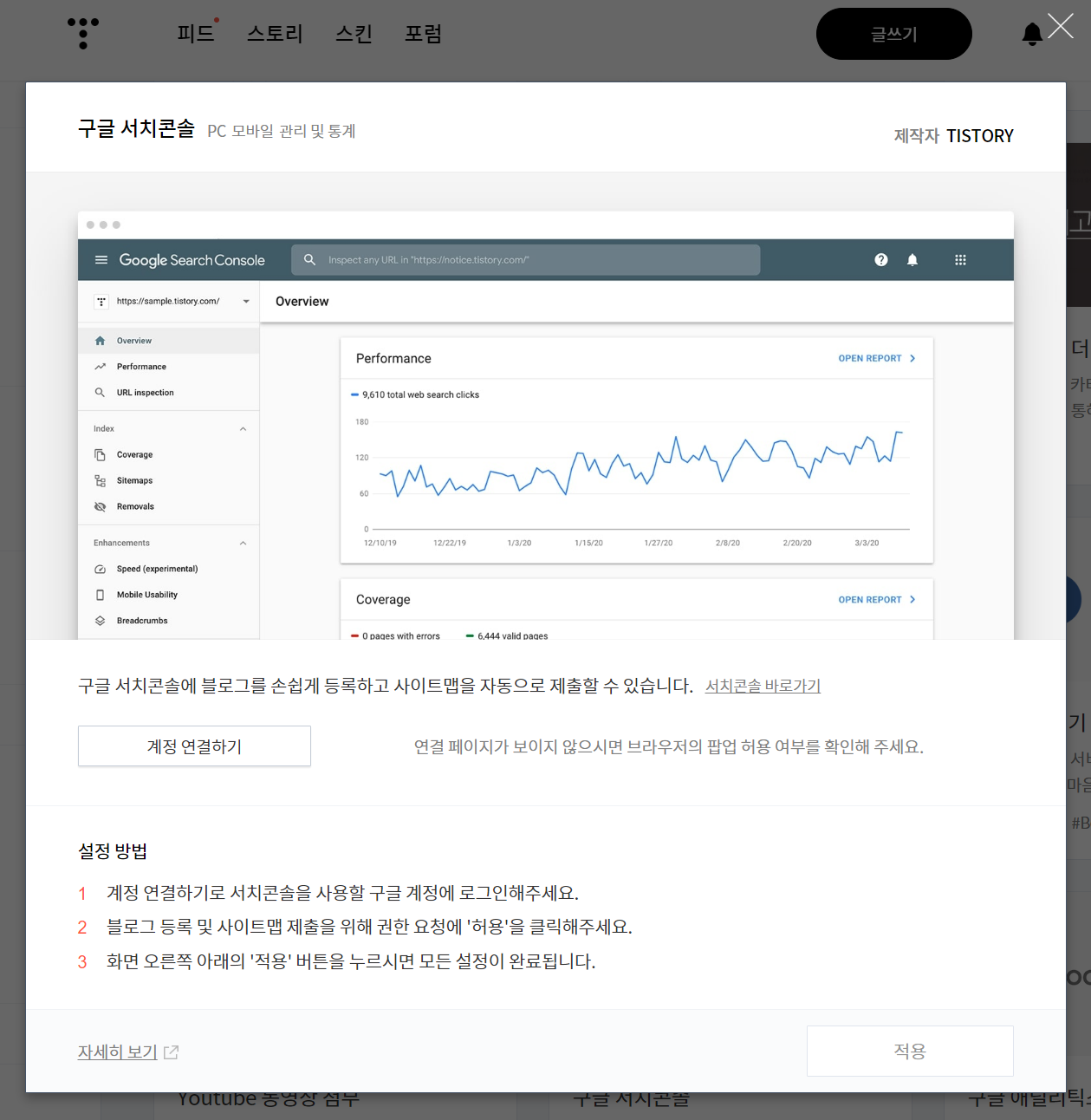Select Overview in the preview sidebar

[169, 341]
